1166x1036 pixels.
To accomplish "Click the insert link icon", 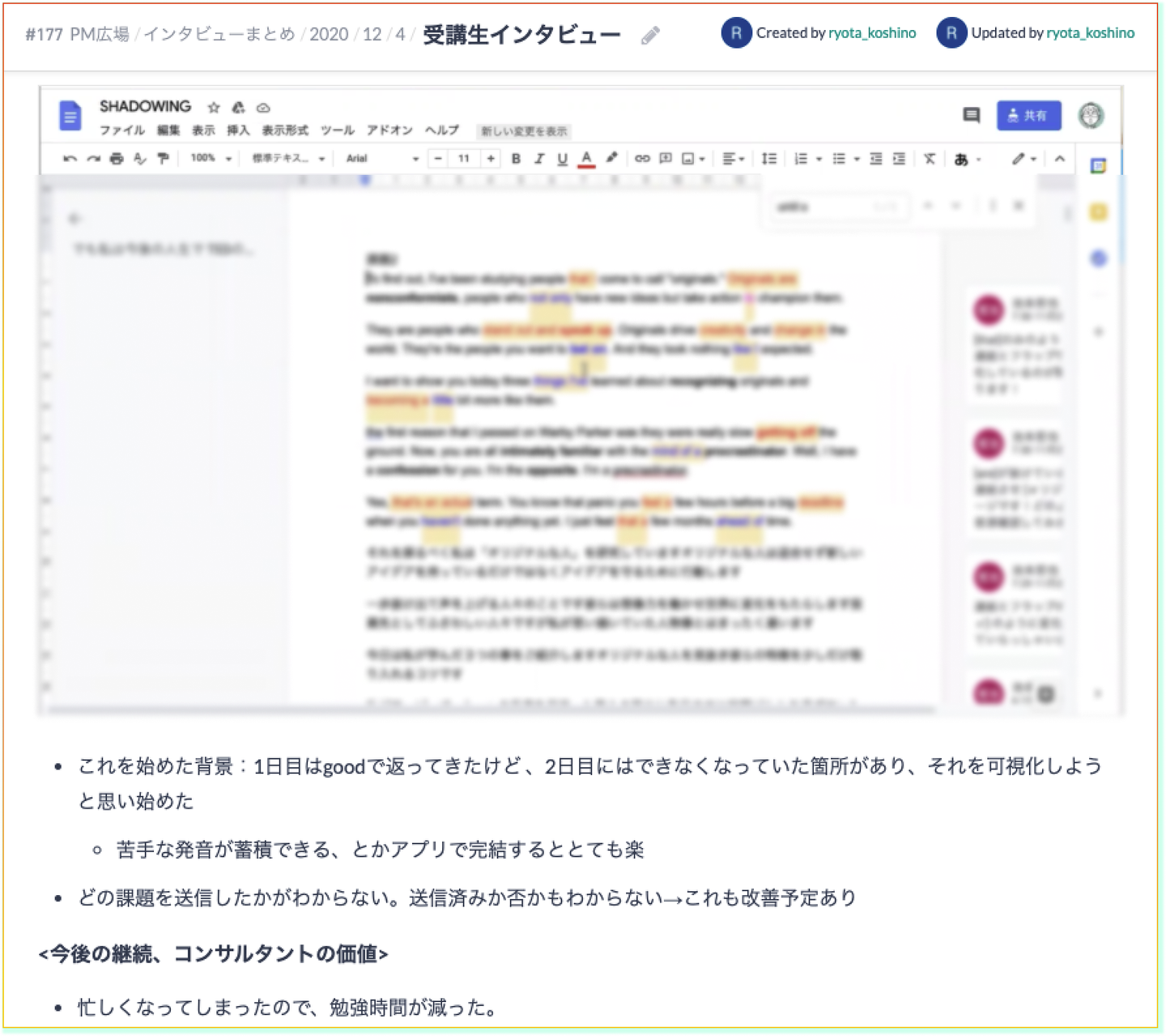I will [642, 159].
